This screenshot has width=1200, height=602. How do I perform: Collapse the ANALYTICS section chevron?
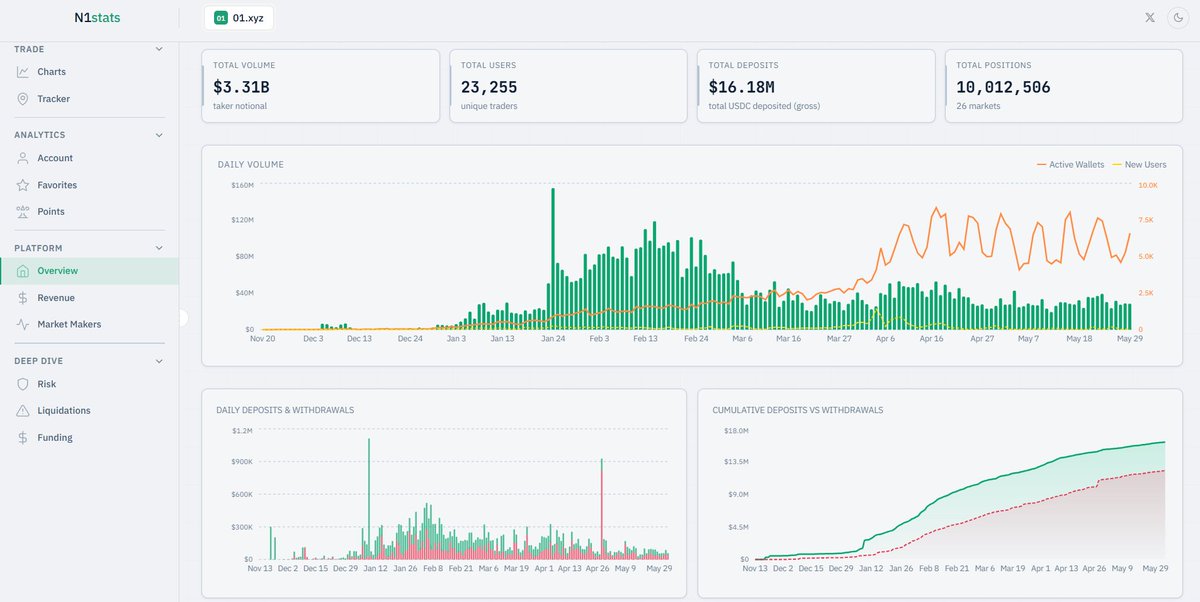(159, 135)
